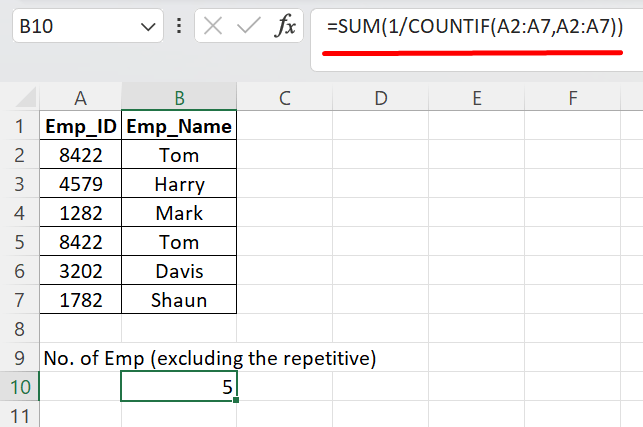Select column C header
The image size is (643, 427).
pyautogui.click(x=285, y=98)
